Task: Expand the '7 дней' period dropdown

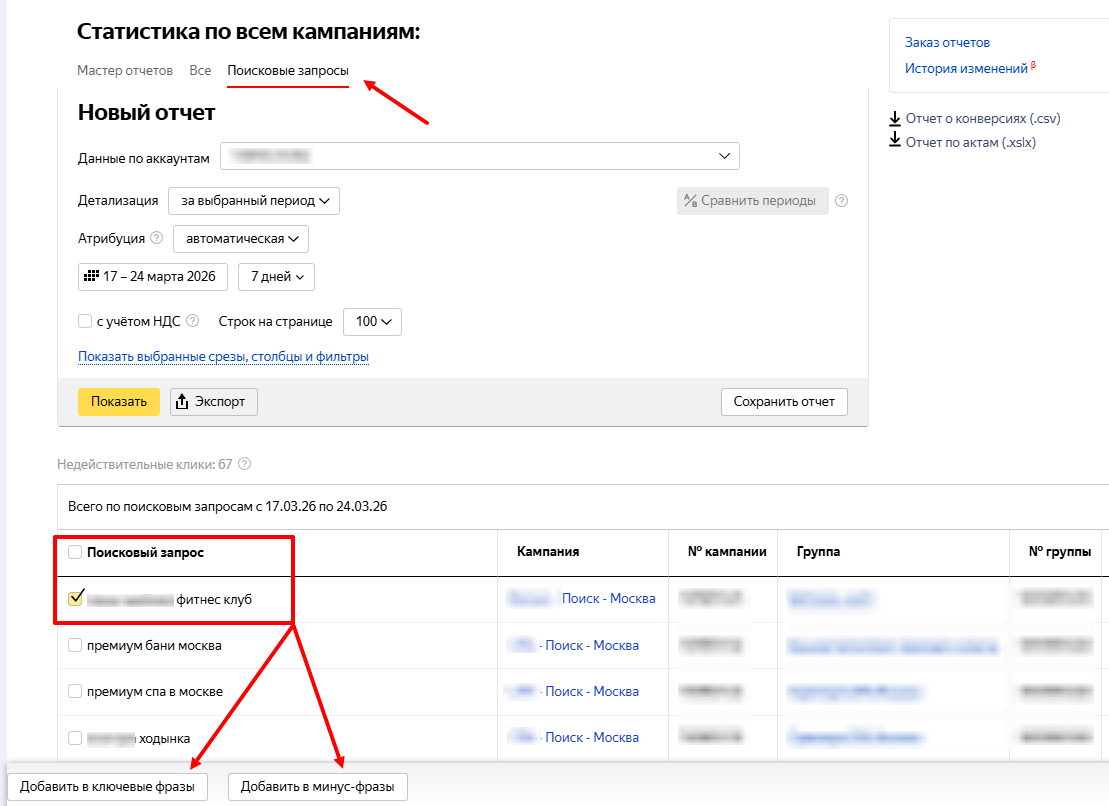Action: pos(277,276)
